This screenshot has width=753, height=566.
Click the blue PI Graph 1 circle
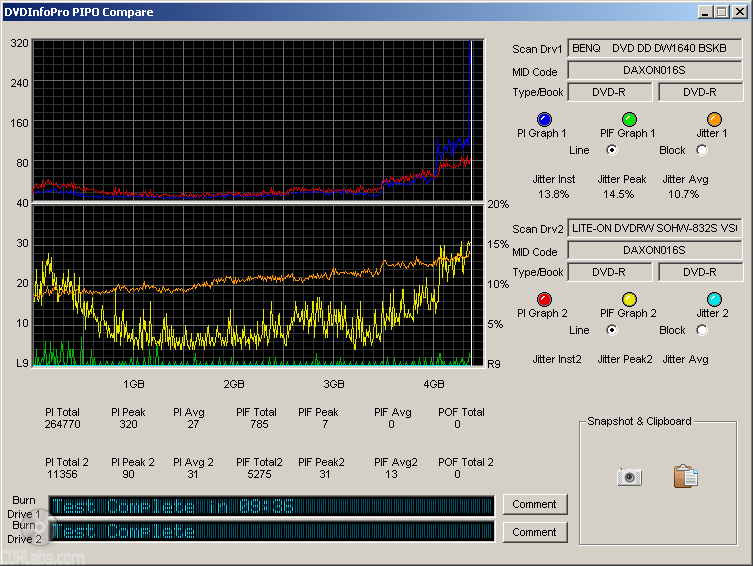click(x=544, y=119)
